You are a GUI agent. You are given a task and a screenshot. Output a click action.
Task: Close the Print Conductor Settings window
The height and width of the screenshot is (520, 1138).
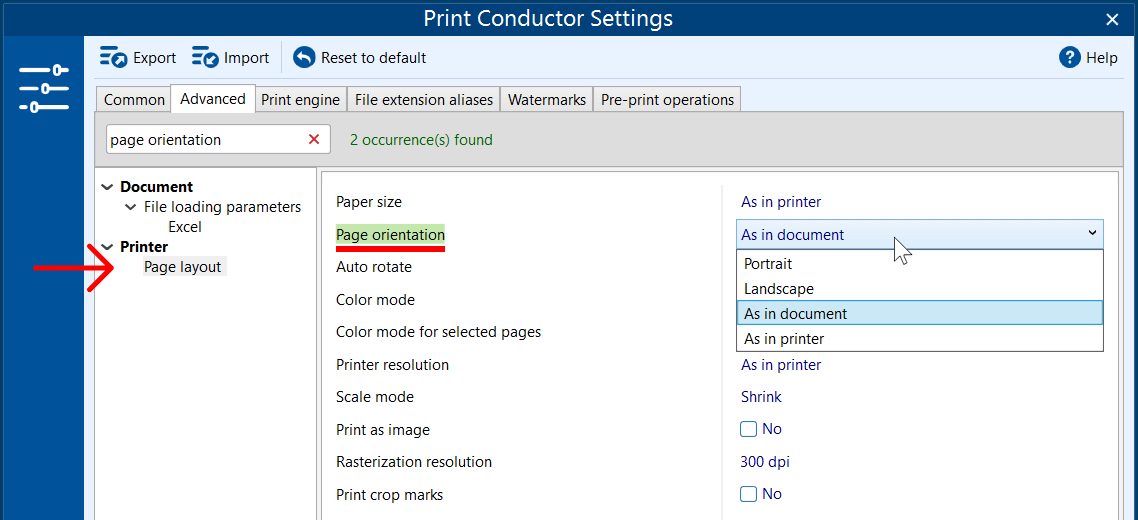(1112, 19)
